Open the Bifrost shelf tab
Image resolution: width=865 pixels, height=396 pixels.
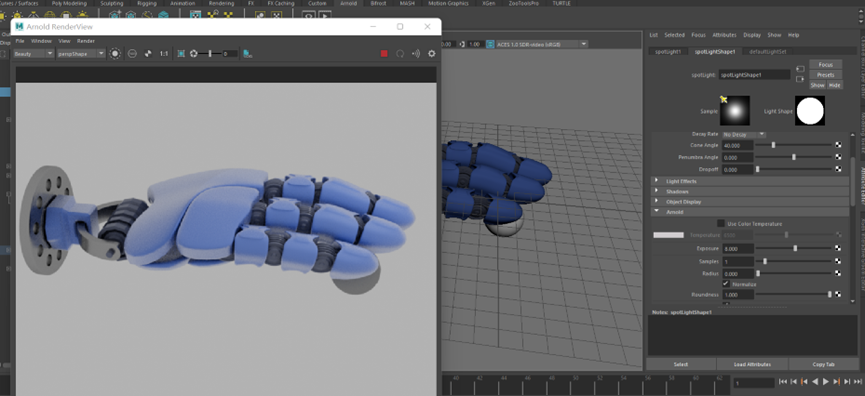tap(378, 3)
